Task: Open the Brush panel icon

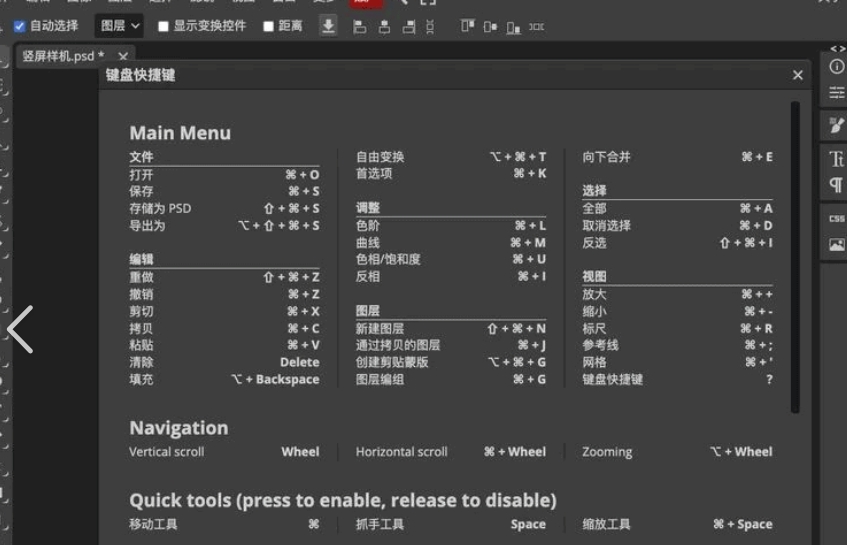Action: [x=836, y=125]
